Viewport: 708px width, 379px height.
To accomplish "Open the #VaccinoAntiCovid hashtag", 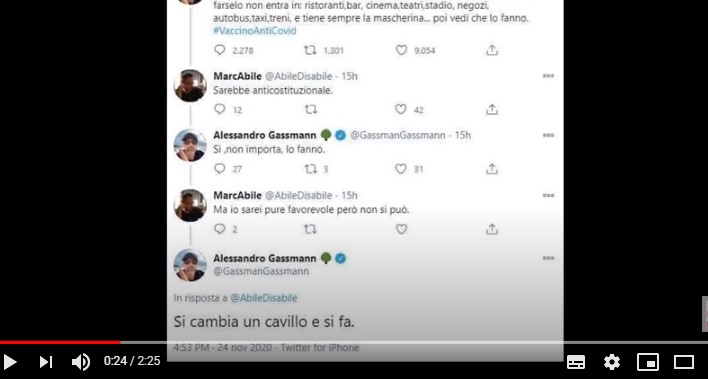I will (255, 31).
